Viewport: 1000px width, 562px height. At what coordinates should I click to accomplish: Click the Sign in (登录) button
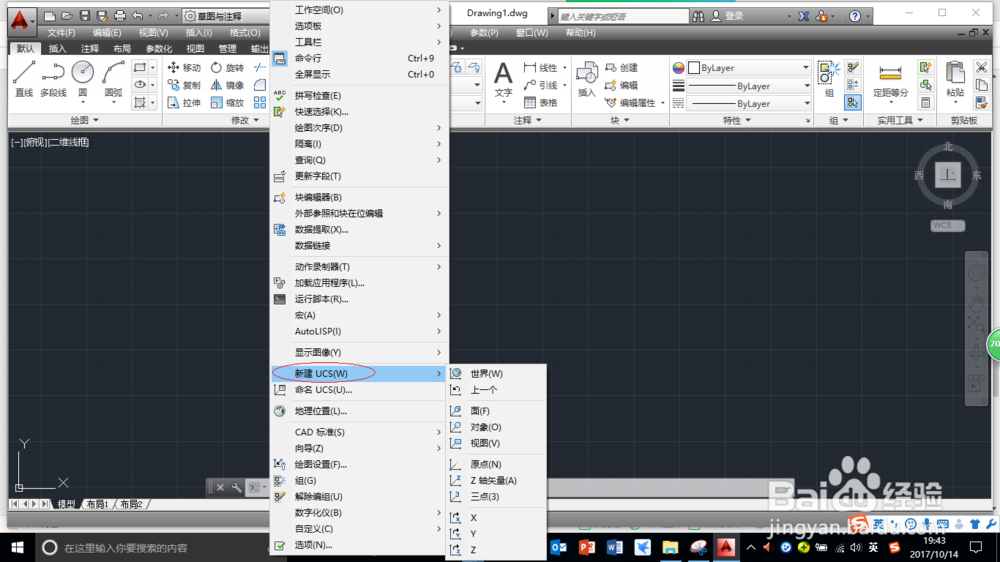[728, 16]
